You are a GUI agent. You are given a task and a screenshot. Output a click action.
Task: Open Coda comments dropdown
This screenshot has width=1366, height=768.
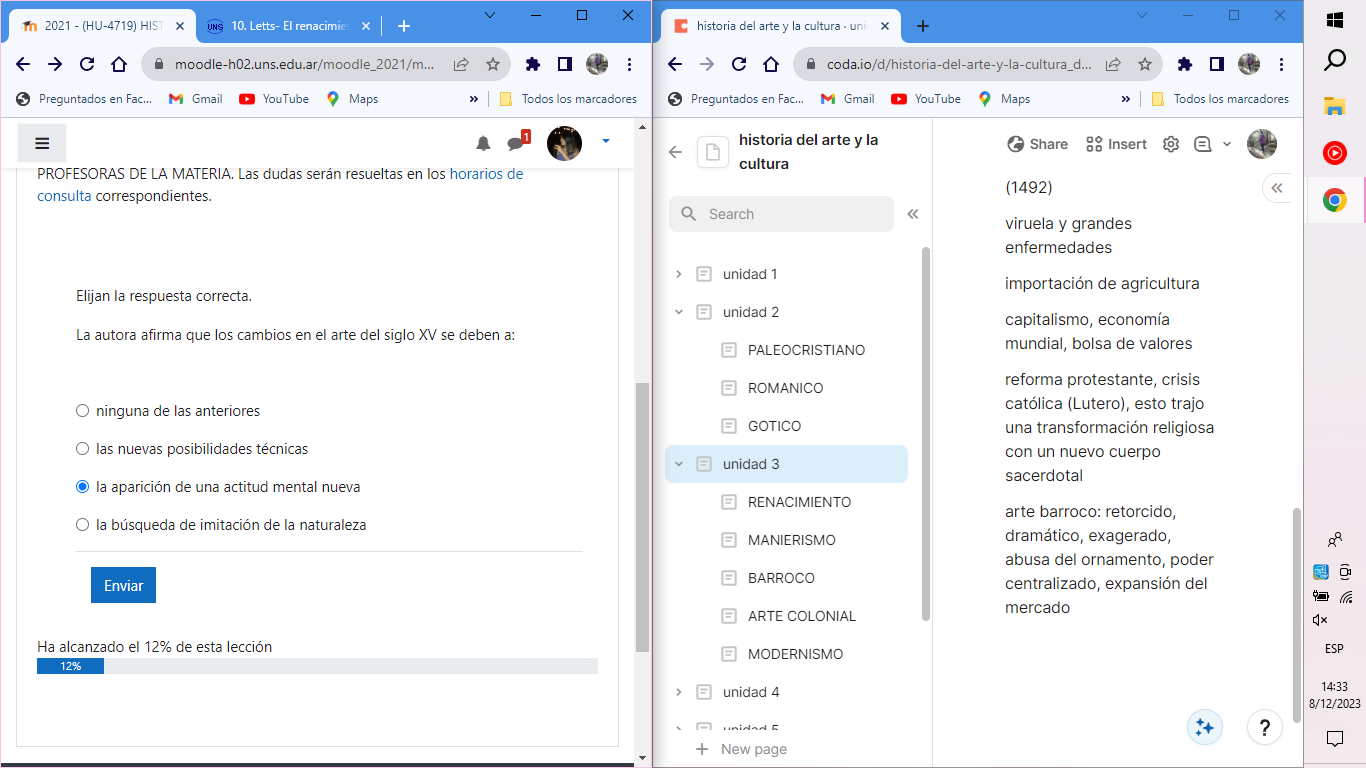(x=1211, y=144)
